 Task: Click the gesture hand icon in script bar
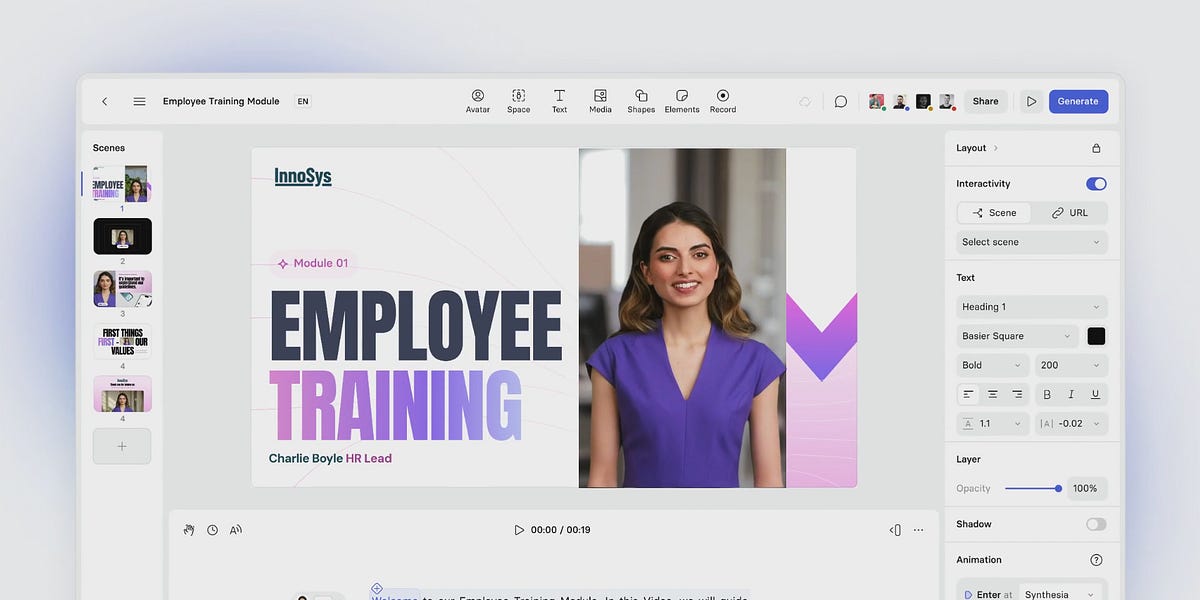[188, 530]
